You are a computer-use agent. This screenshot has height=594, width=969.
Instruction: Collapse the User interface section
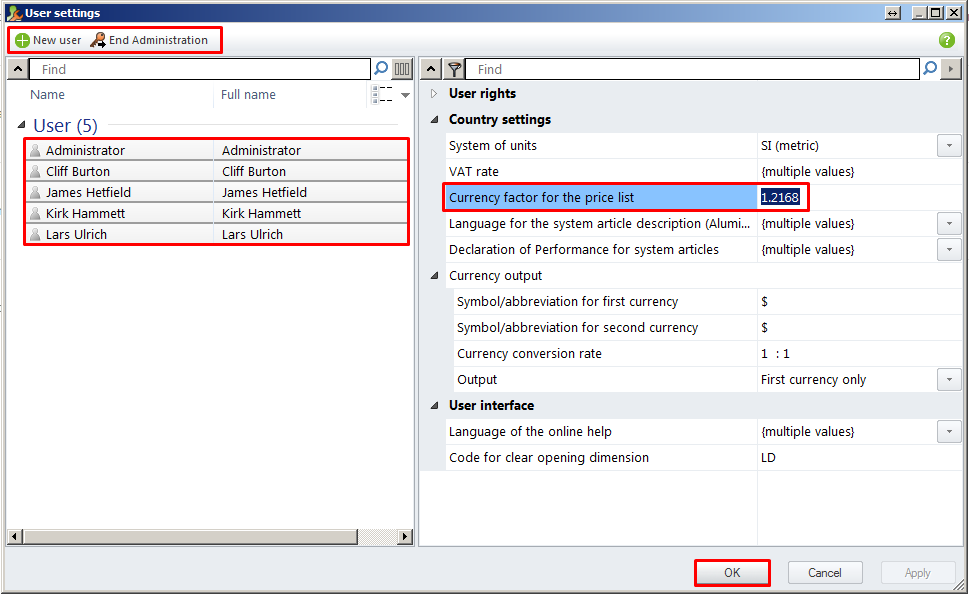pos(434,406)
